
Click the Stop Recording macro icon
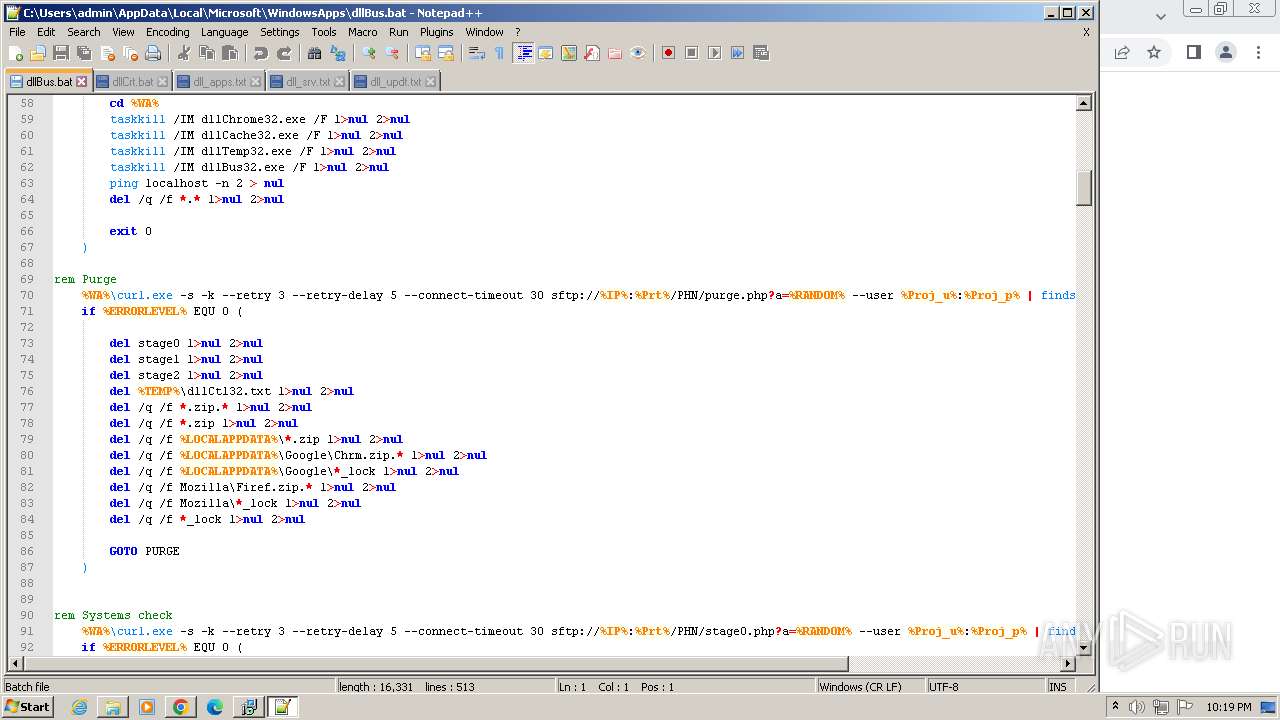692,53
